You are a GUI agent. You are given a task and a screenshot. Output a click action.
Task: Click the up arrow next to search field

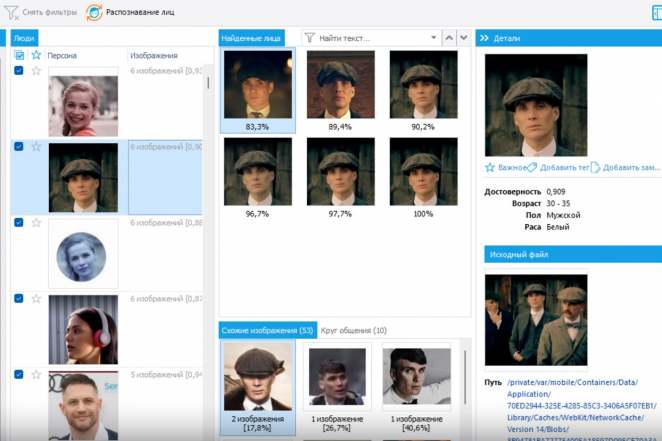(x=449, y=38)
